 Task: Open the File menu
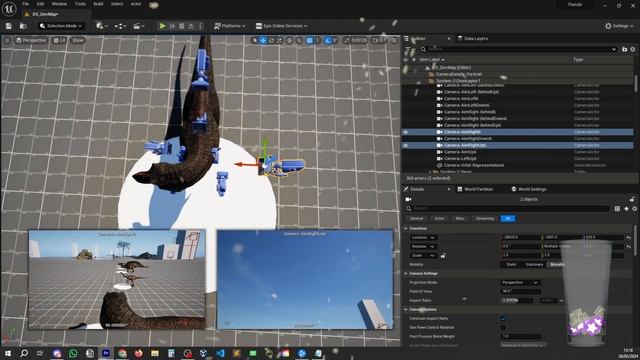pos(25,4)
